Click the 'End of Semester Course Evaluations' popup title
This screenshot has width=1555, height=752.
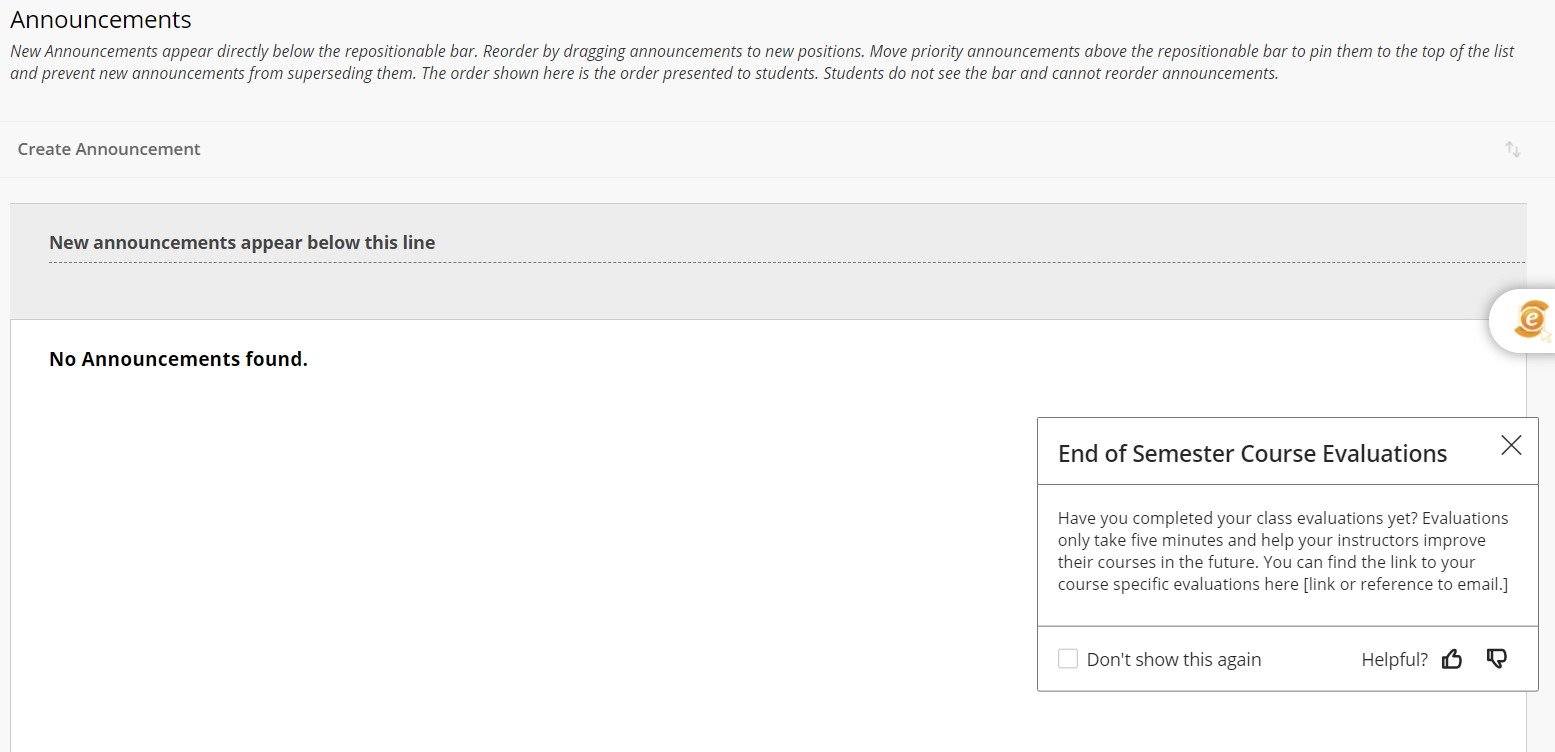[1252, 454]
